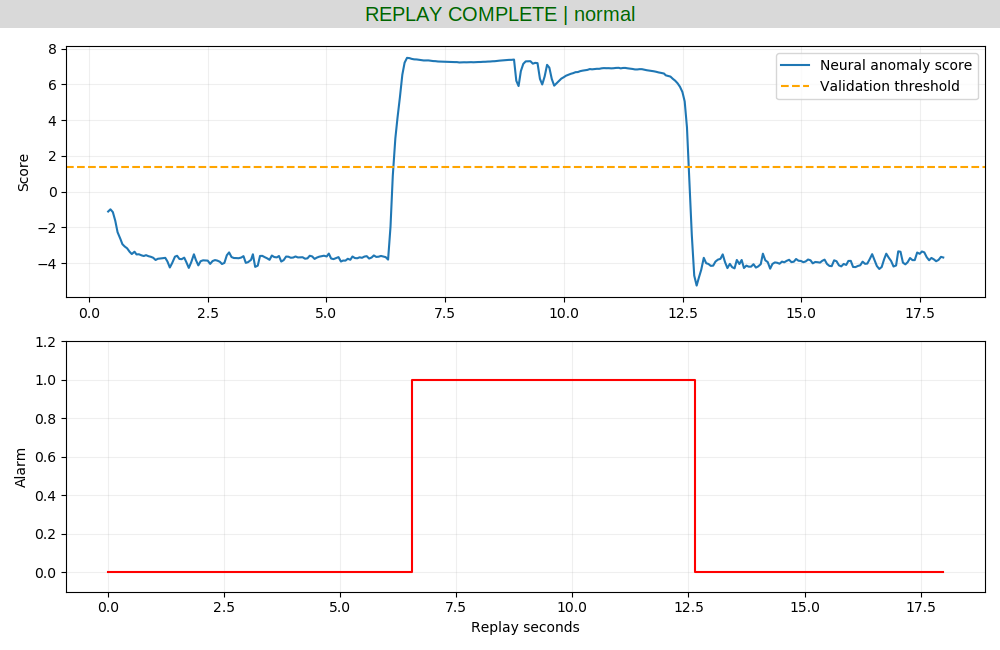Click the 10.0 tick label on the score plot

tap(564, 313)
